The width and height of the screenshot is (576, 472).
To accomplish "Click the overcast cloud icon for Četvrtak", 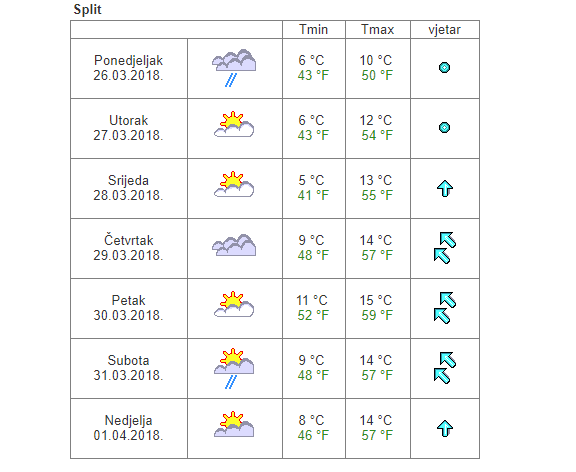I will 234,245.
